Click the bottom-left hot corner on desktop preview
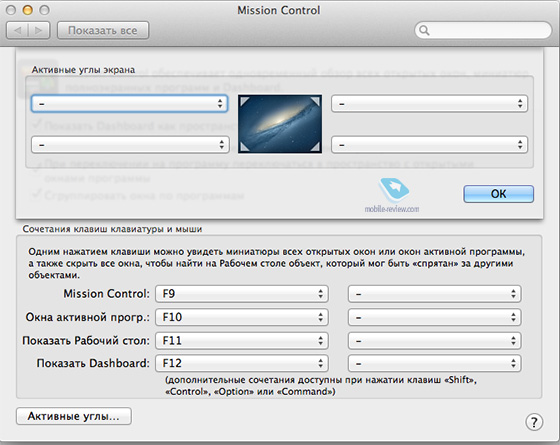560x445 pixels. (x=244, y=147)
